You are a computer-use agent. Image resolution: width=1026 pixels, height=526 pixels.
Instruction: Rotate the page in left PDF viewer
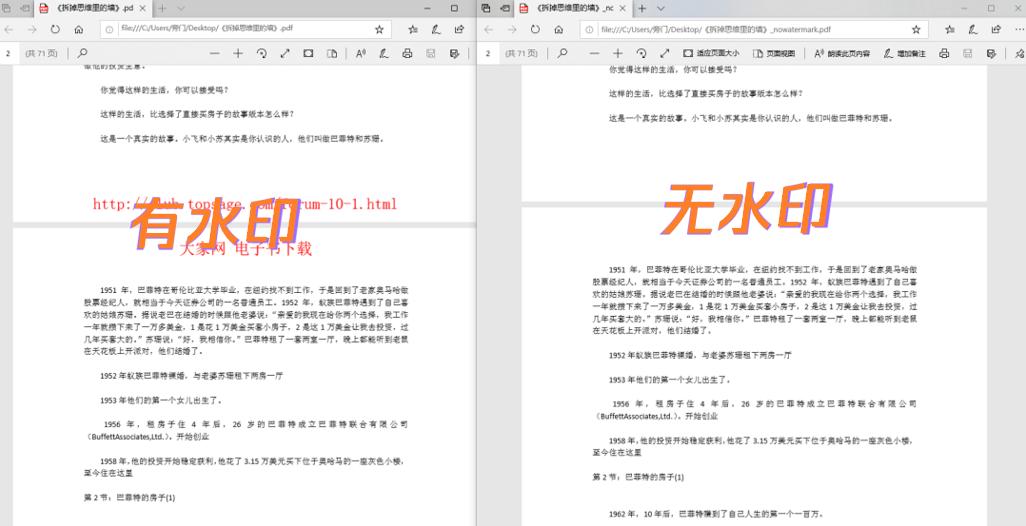pyautogui.click(x=262, y=53)
